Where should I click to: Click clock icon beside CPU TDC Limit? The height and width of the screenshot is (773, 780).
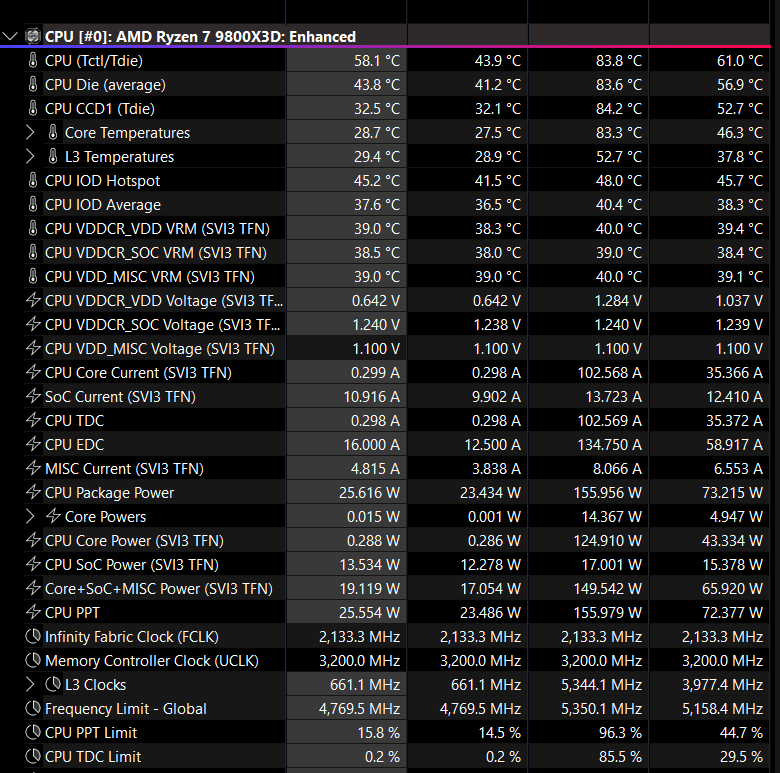[x=33, y=756]
